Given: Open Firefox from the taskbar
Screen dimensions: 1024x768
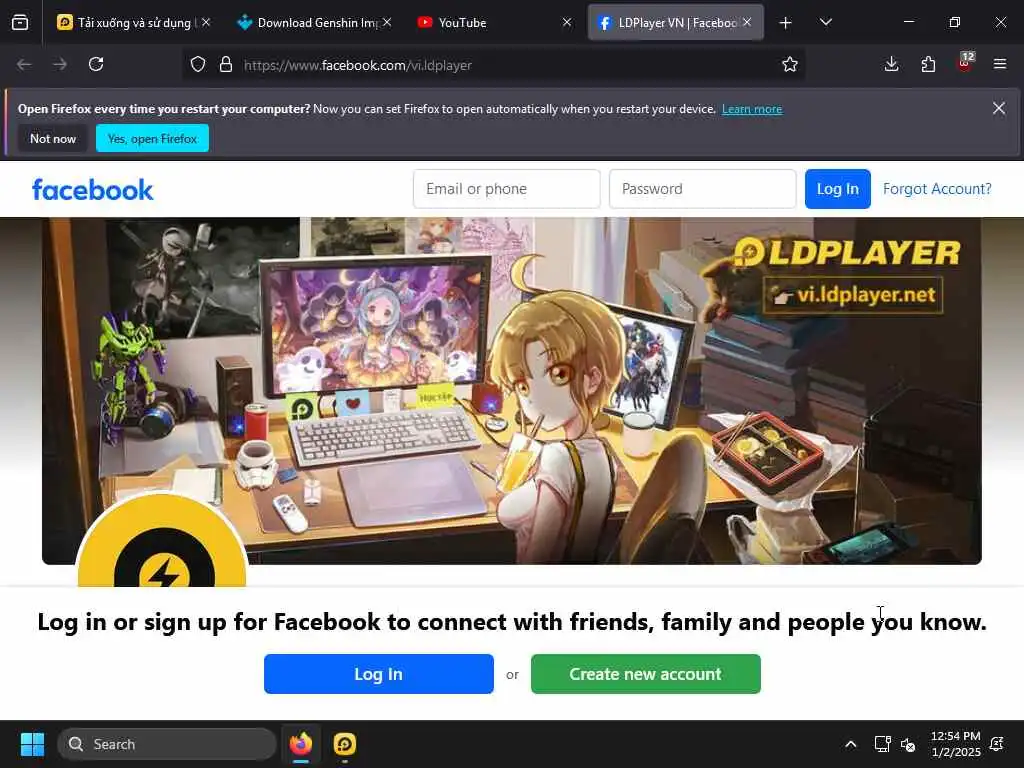Looking at the screenshot, I should [x=301, y=744].
